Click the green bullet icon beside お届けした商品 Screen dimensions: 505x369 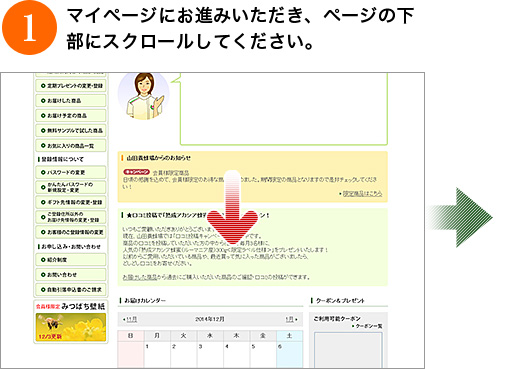pos(43,101)
